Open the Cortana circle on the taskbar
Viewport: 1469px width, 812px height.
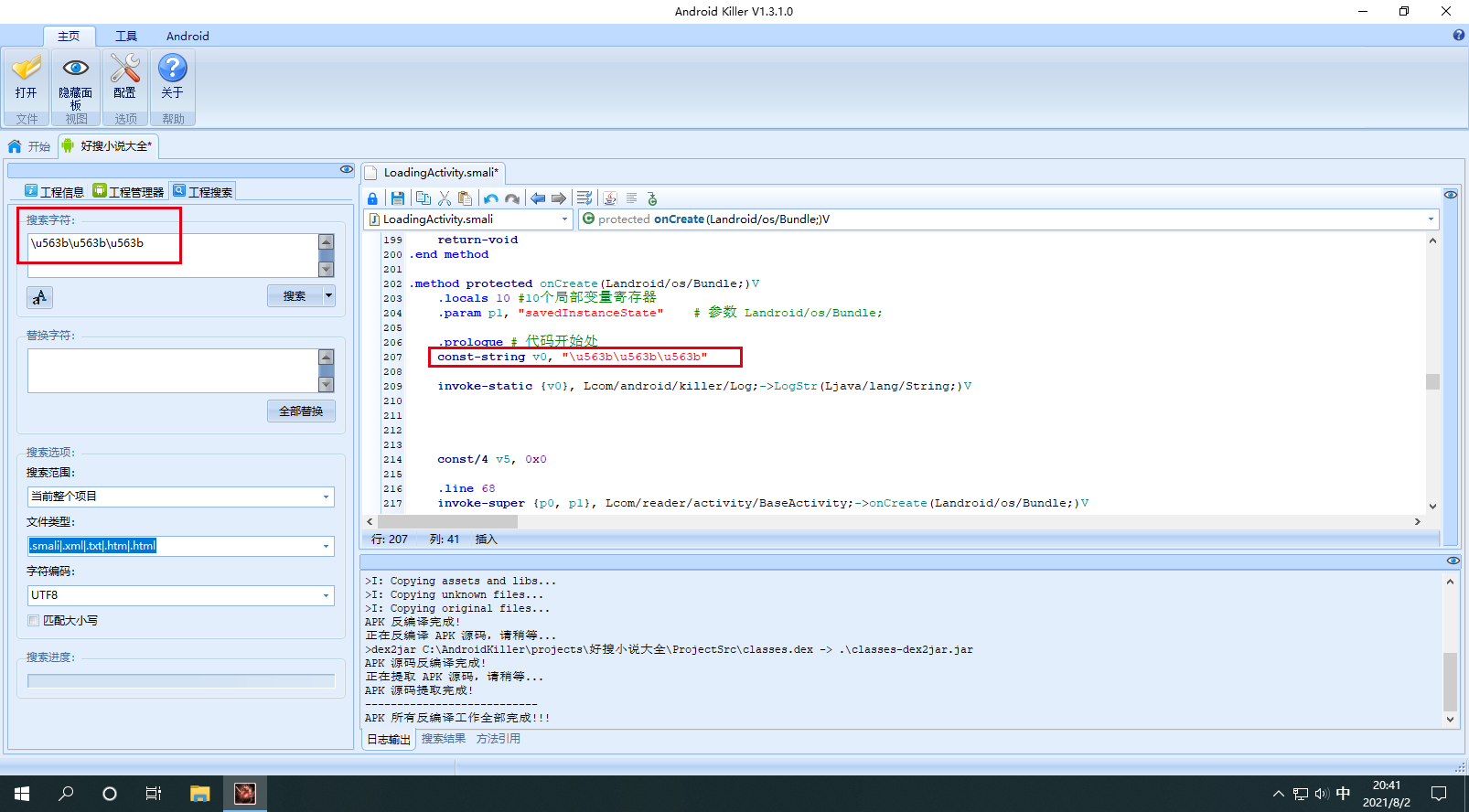click(110, 794)
